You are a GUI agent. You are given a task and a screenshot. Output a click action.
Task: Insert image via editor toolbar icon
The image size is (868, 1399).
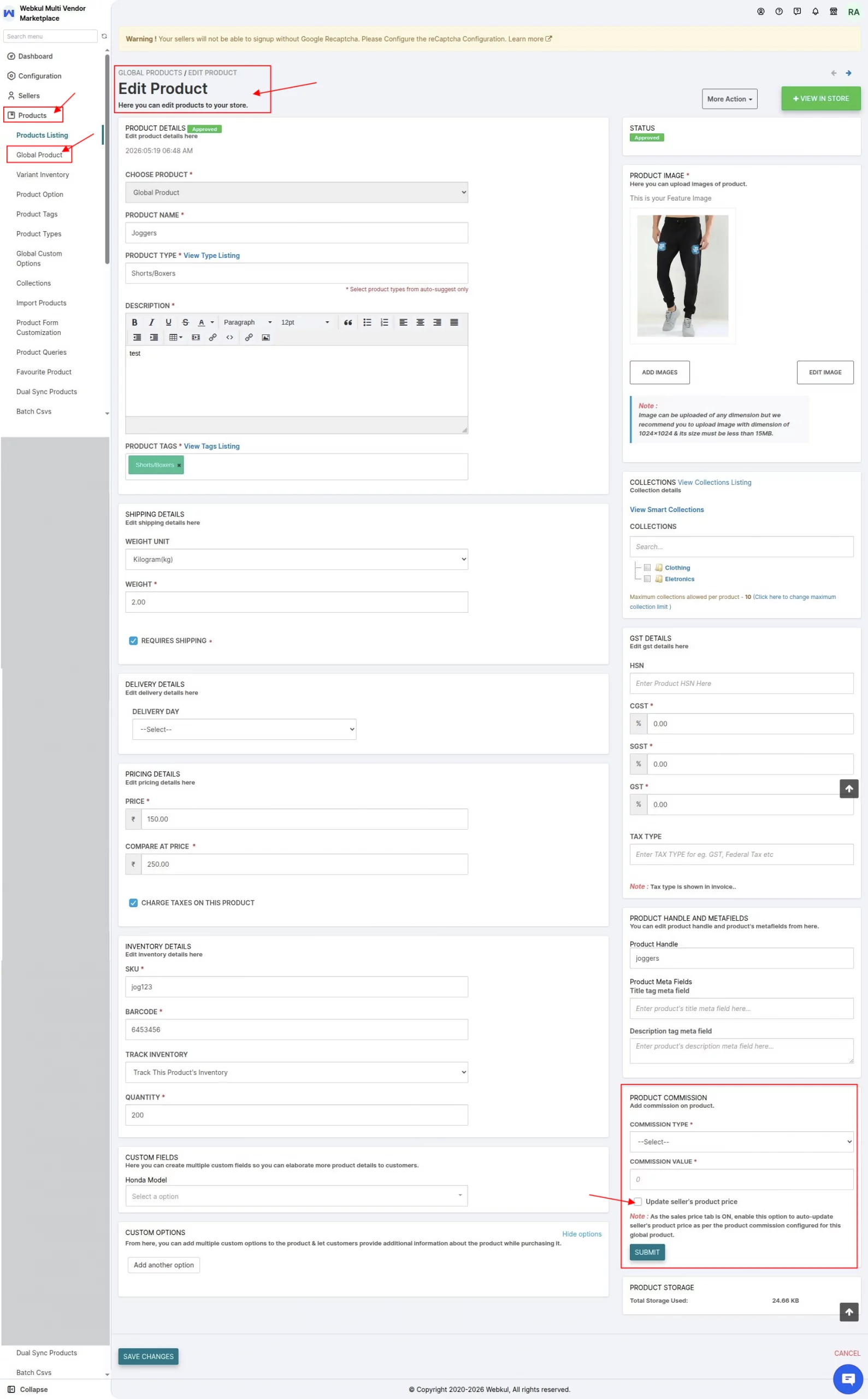266,337
